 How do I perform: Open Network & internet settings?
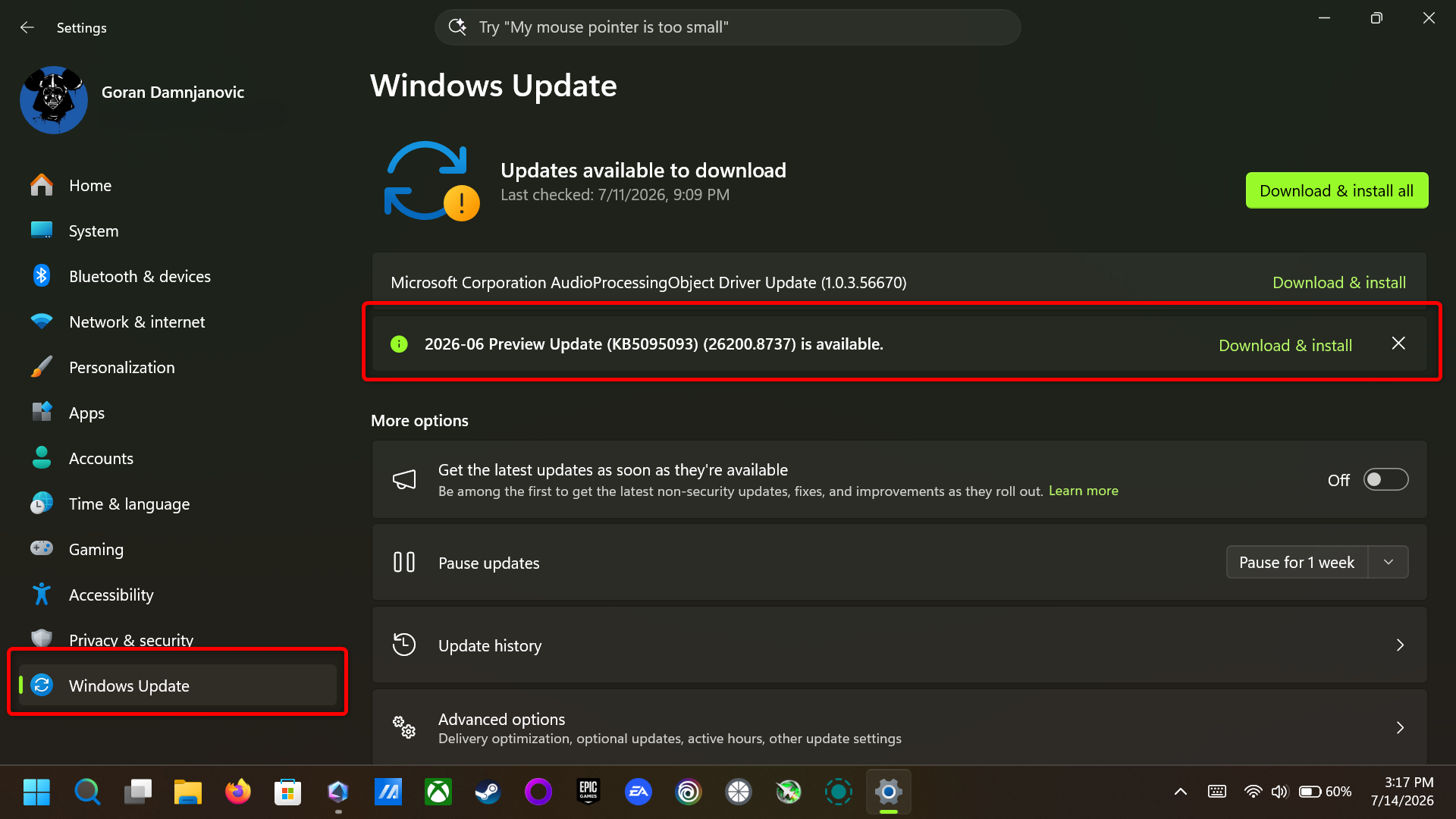[177, 322]
